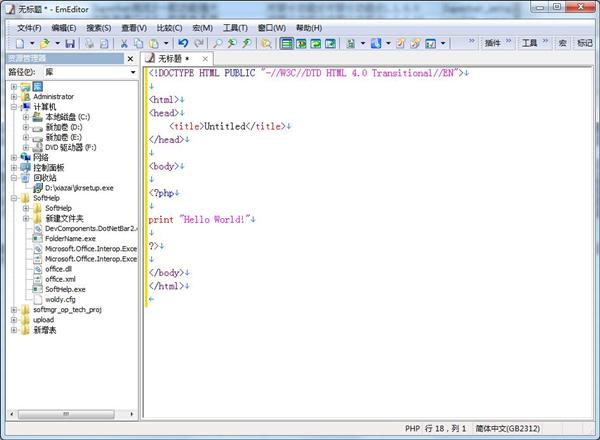Expand the Administrator tree node
The width and height of the screenshot is (600, 440).
coord(14,97)
